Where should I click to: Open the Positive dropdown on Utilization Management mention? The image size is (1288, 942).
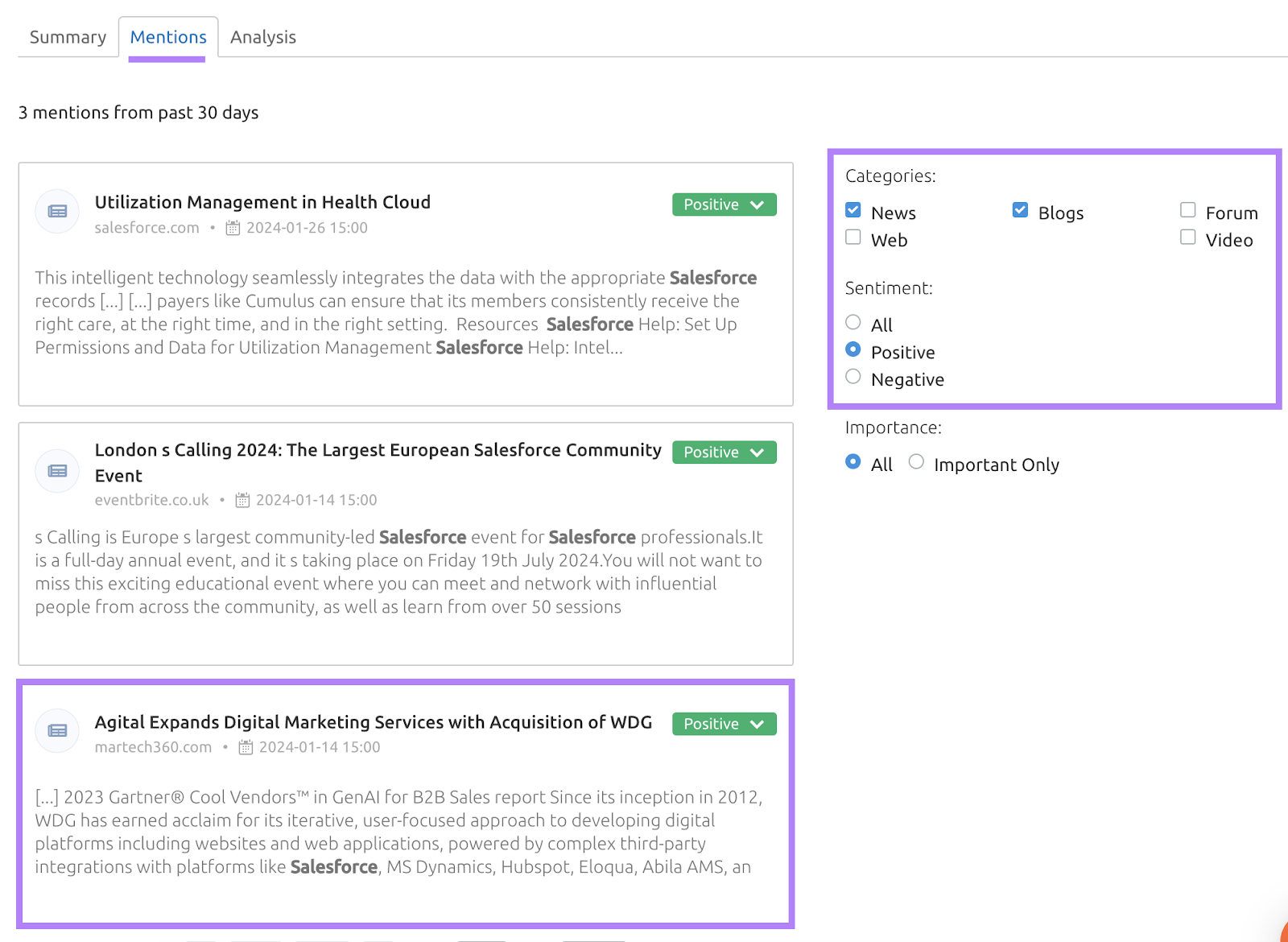723,204
